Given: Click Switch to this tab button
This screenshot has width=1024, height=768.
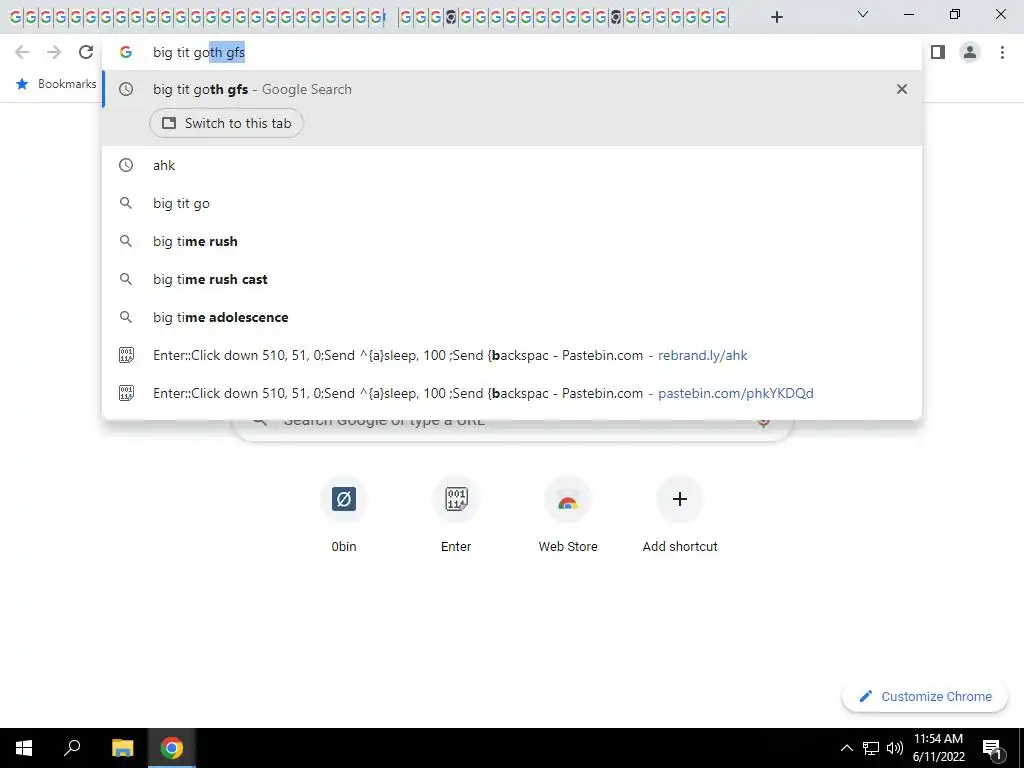Looking at the screenshot, I should click(x=226, y=123).
